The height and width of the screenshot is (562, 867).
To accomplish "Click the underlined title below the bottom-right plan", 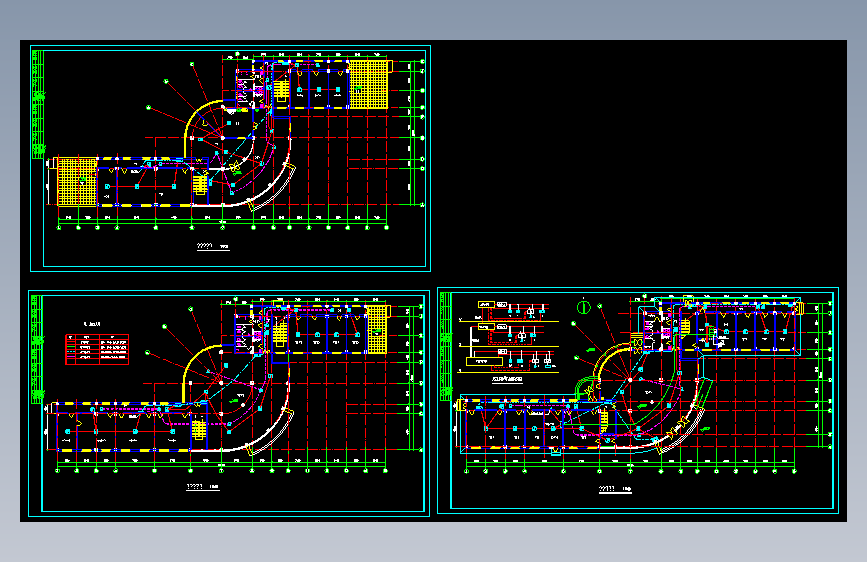I will point(615,489).
